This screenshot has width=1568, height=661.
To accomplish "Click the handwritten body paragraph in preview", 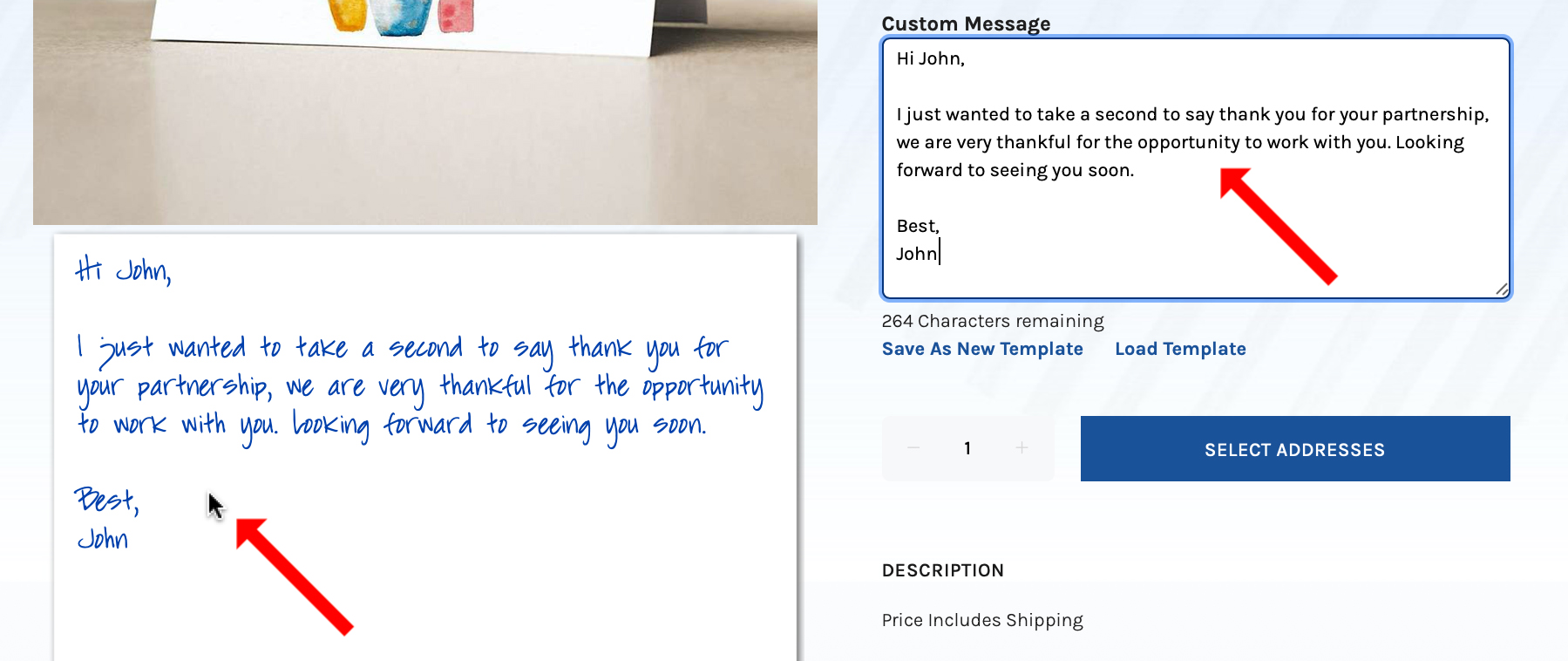I will click(418, 386).
